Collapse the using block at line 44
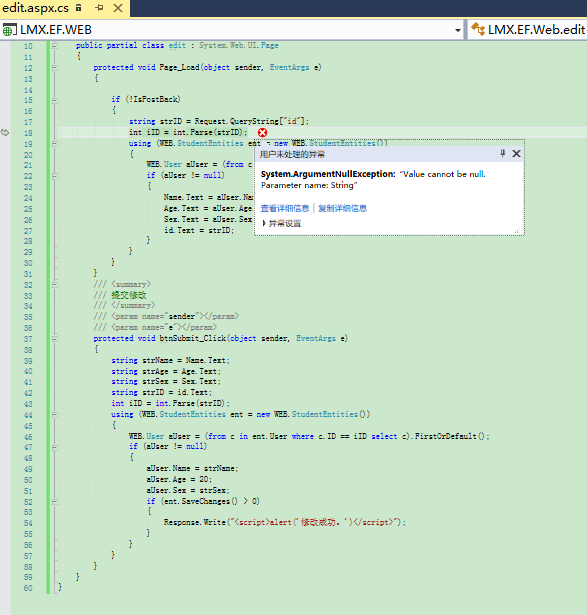 point(55,415)
